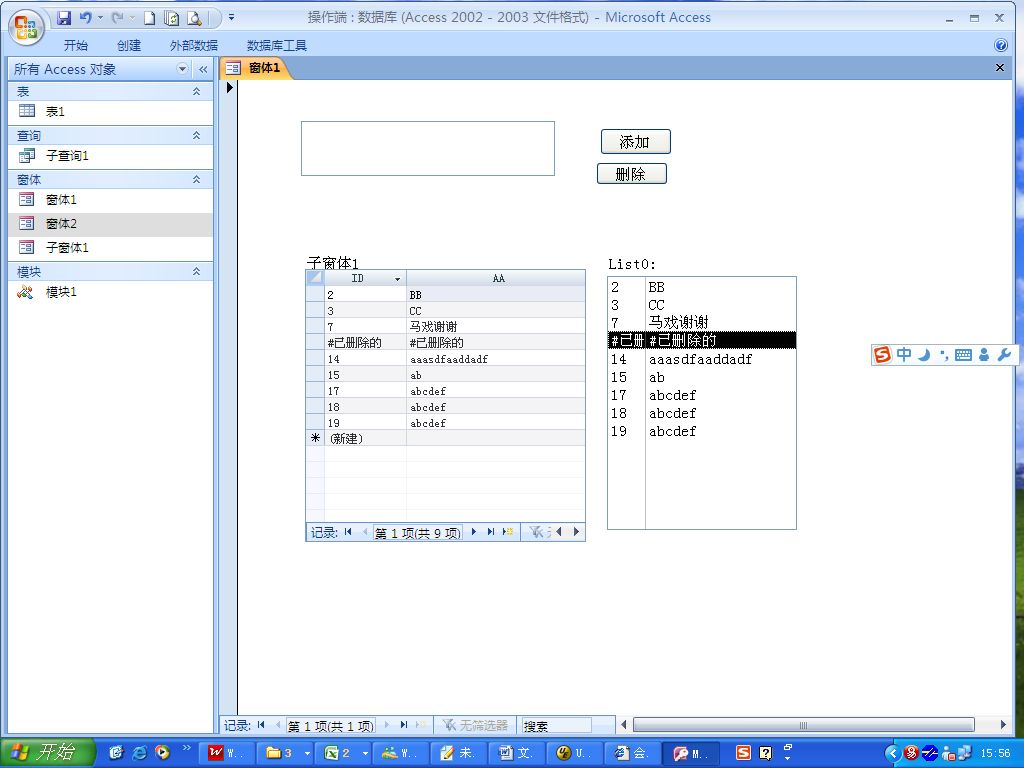Click the empty text box on form

(x=428, y=148)
